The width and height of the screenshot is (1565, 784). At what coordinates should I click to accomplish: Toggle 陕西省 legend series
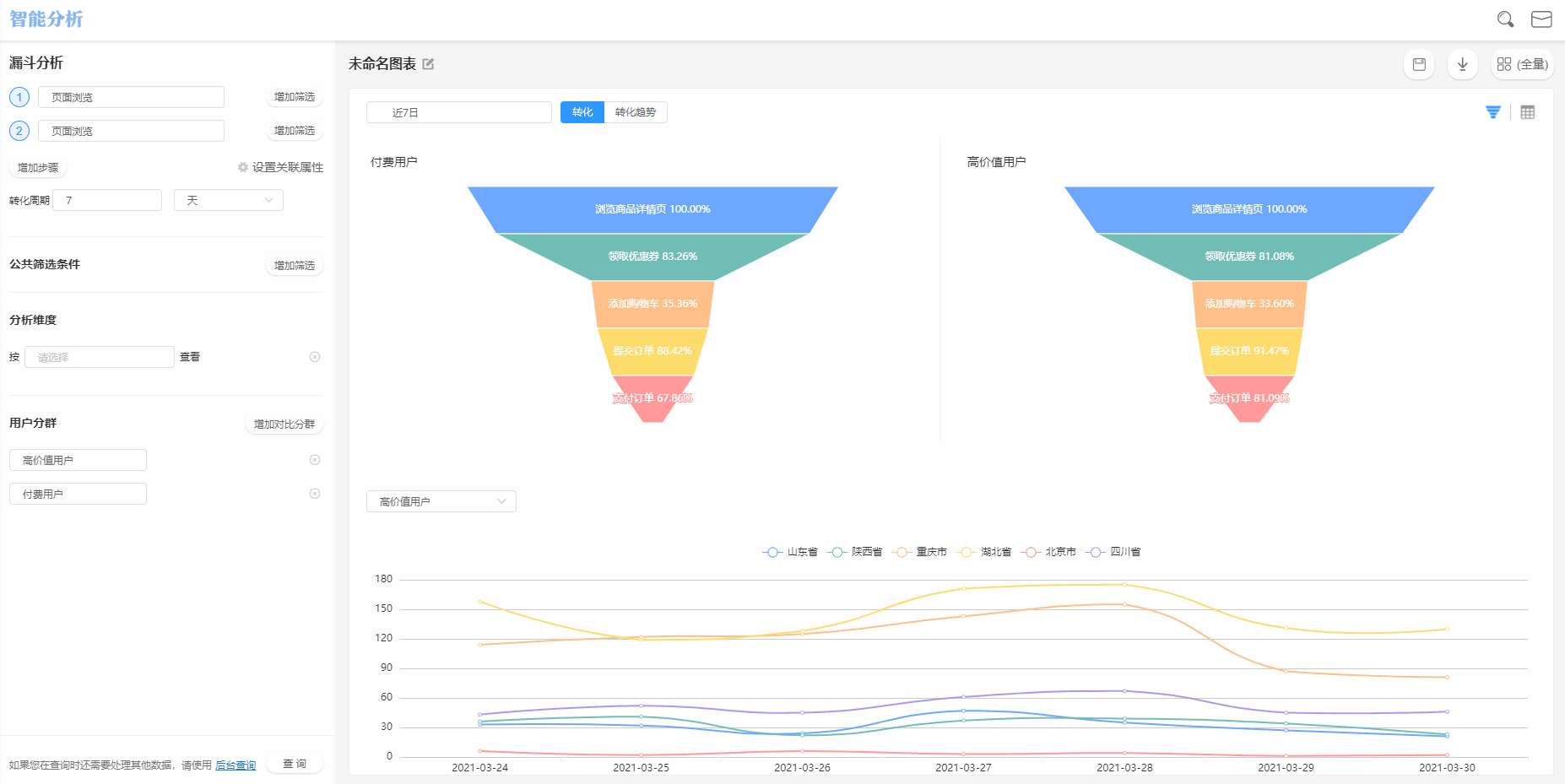[x=854, y=552]
